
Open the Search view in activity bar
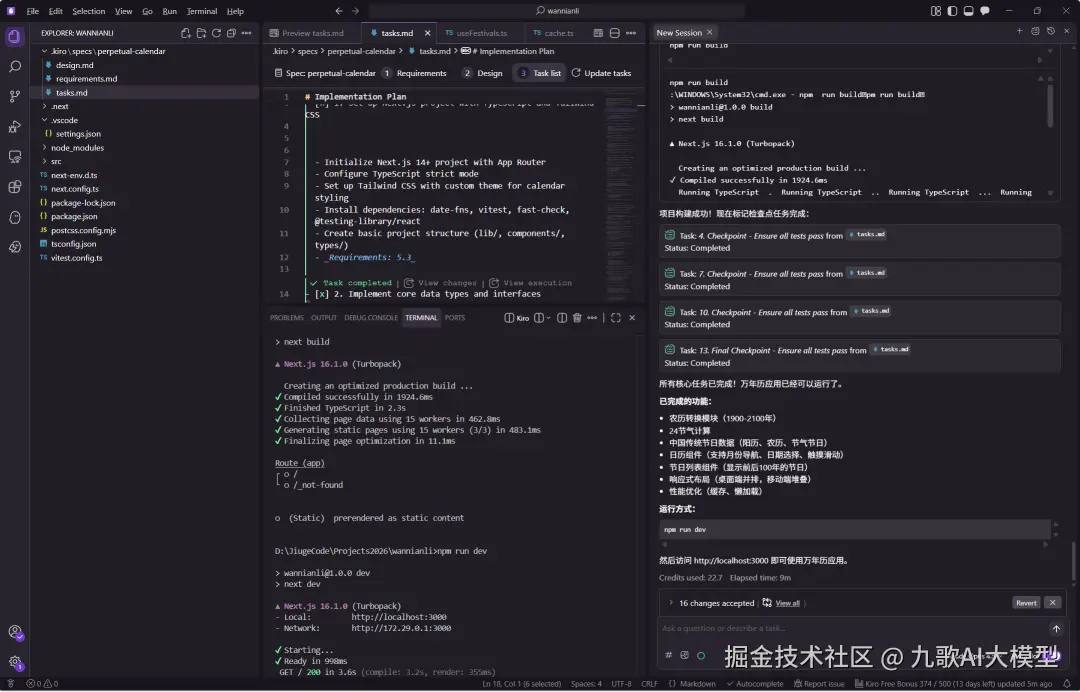14,67
